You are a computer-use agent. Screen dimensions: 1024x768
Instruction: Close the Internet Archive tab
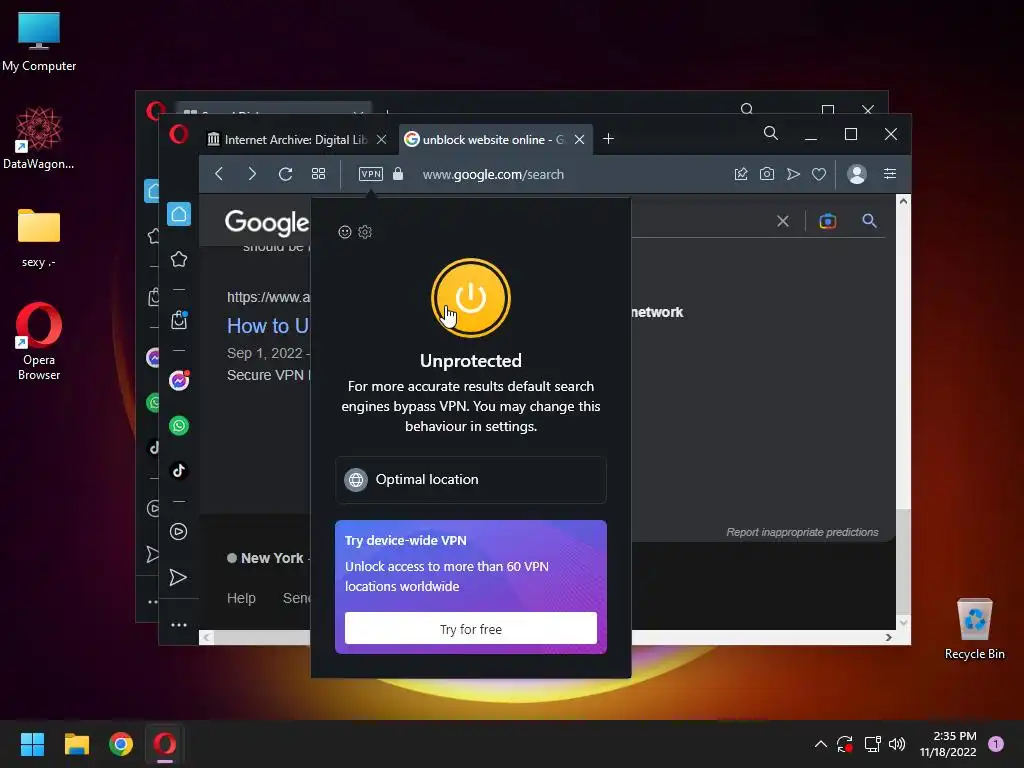click(382, 139)
